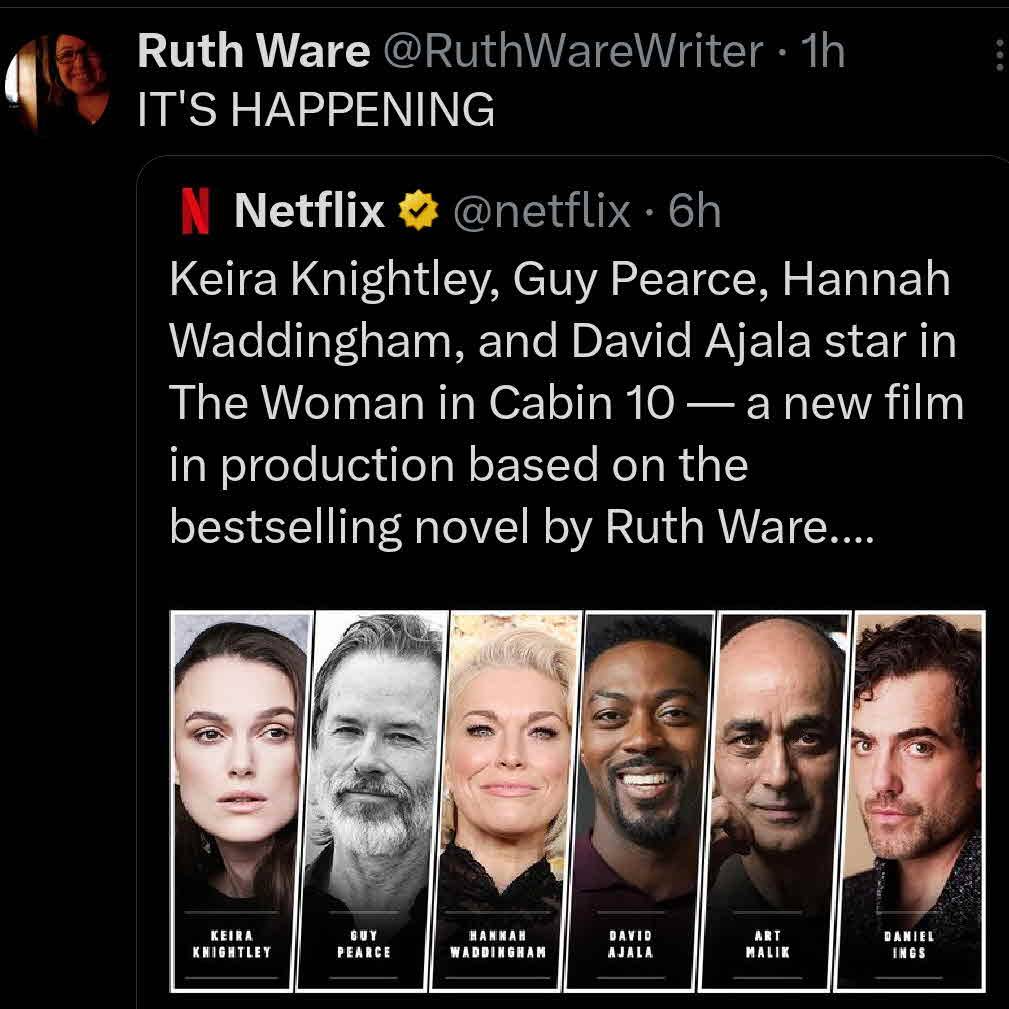Click the Ruth Ware display name
The height and width of the screenshot is (1009, 1009).
pyautogui.click(x=253, y=52)
